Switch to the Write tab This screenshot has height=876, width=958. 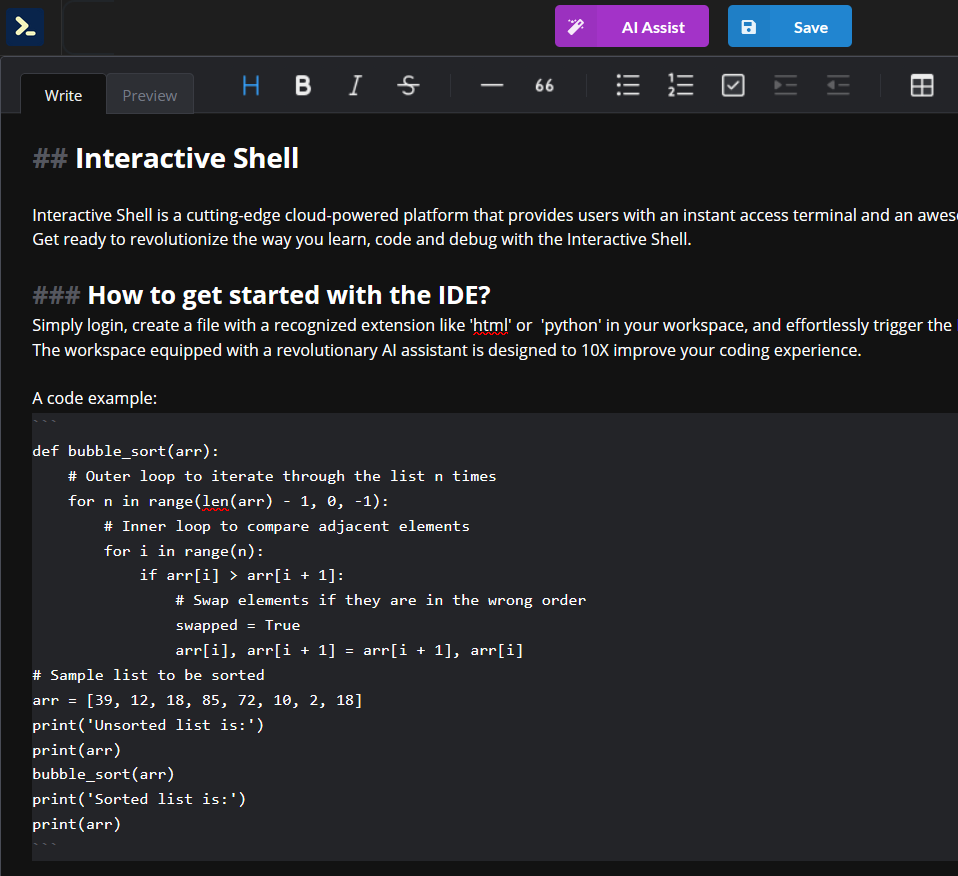coord(64,95)
